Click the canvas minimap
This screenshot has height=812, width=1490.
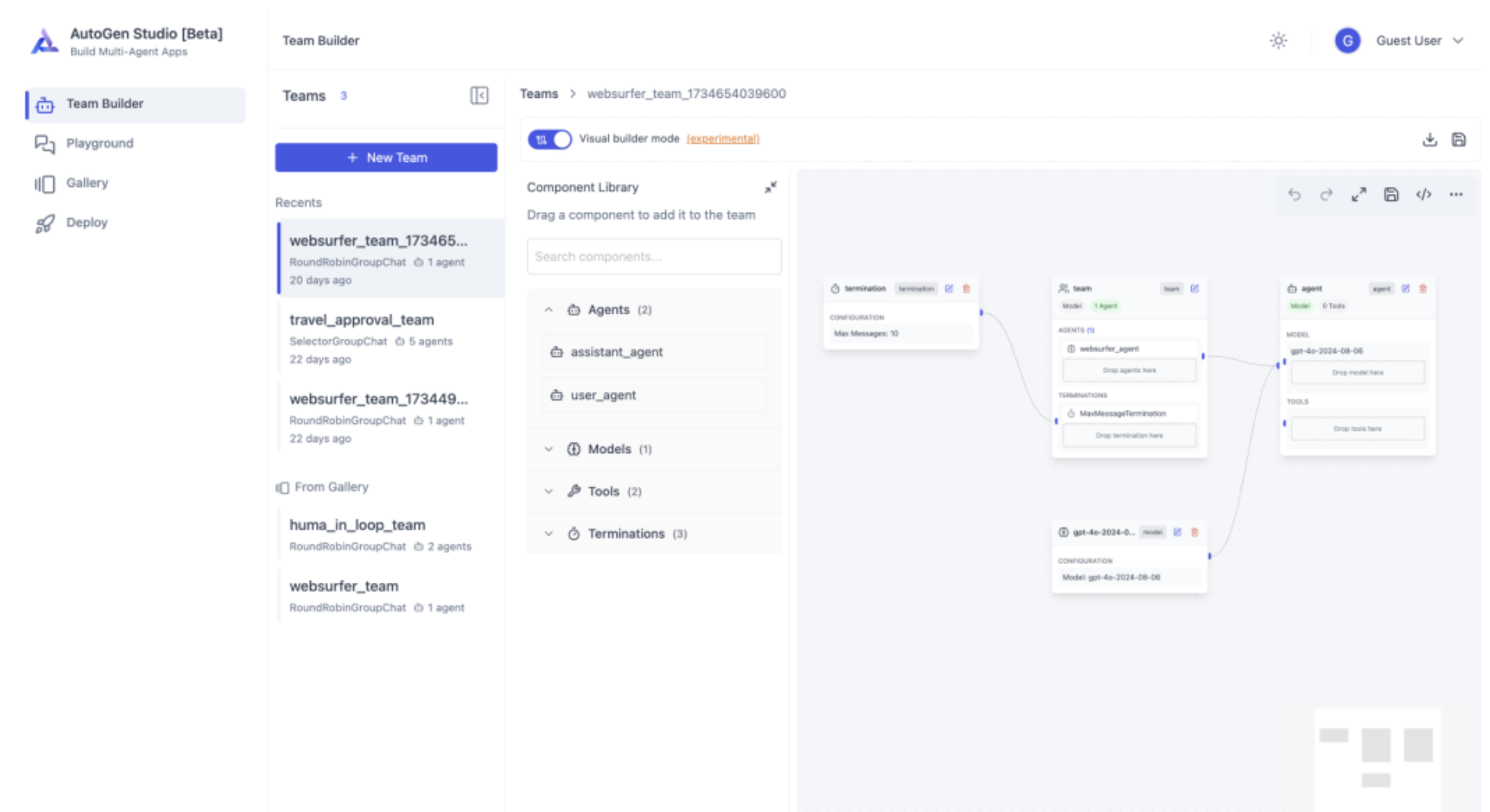(1377, 759)
